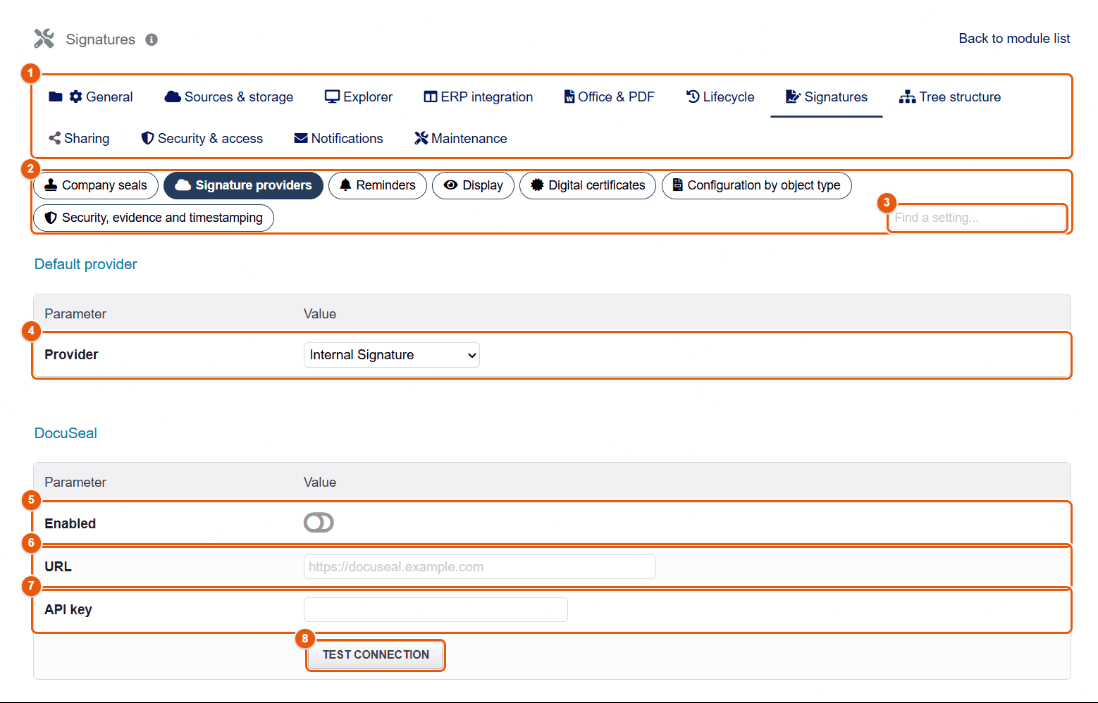Click the document icon in Configuration by object type
Screen dimensions: 1098x703
click(677, 185)
